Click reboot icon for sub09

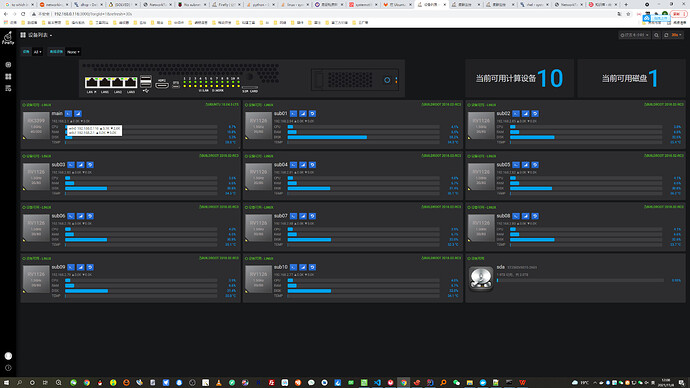(90, 267)
